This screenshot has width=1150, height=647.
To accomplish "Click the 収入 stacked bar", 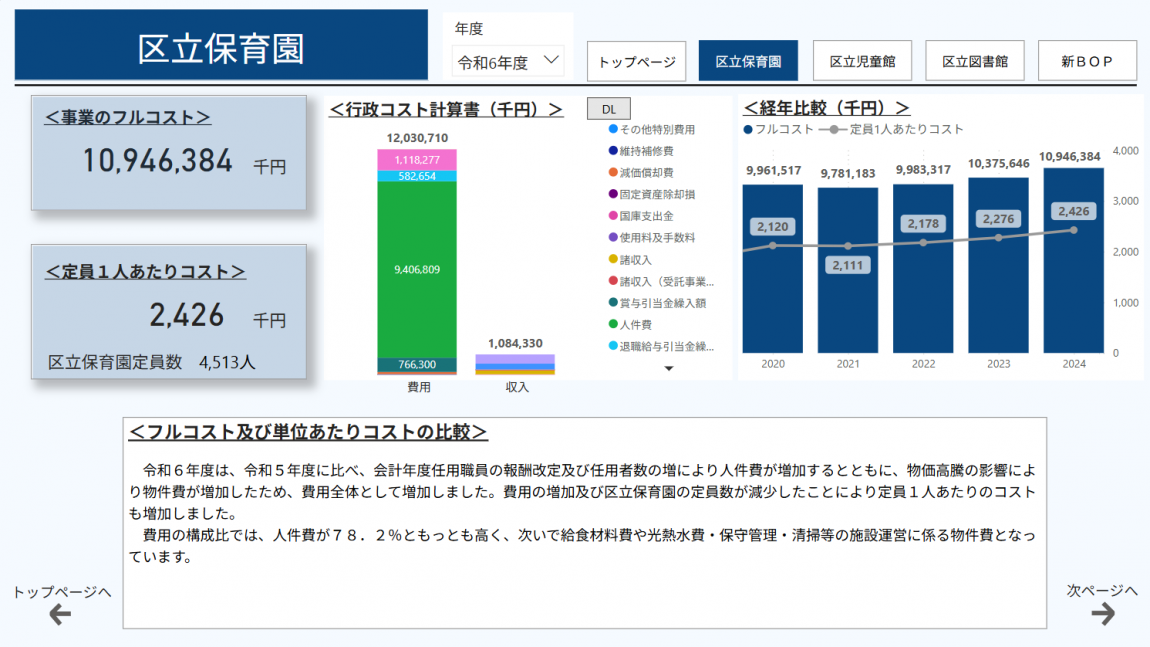I will coord(515,364).
